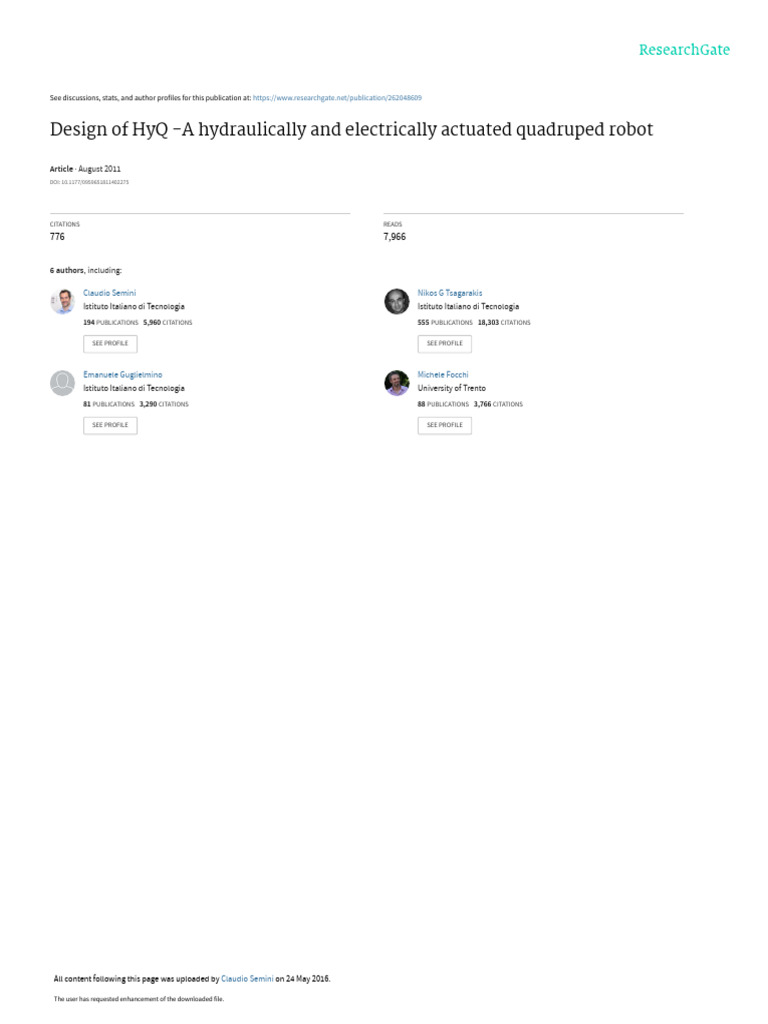The image size is (768, 1024).
Task: Click the citations count 776
Action: click(57, 236)
